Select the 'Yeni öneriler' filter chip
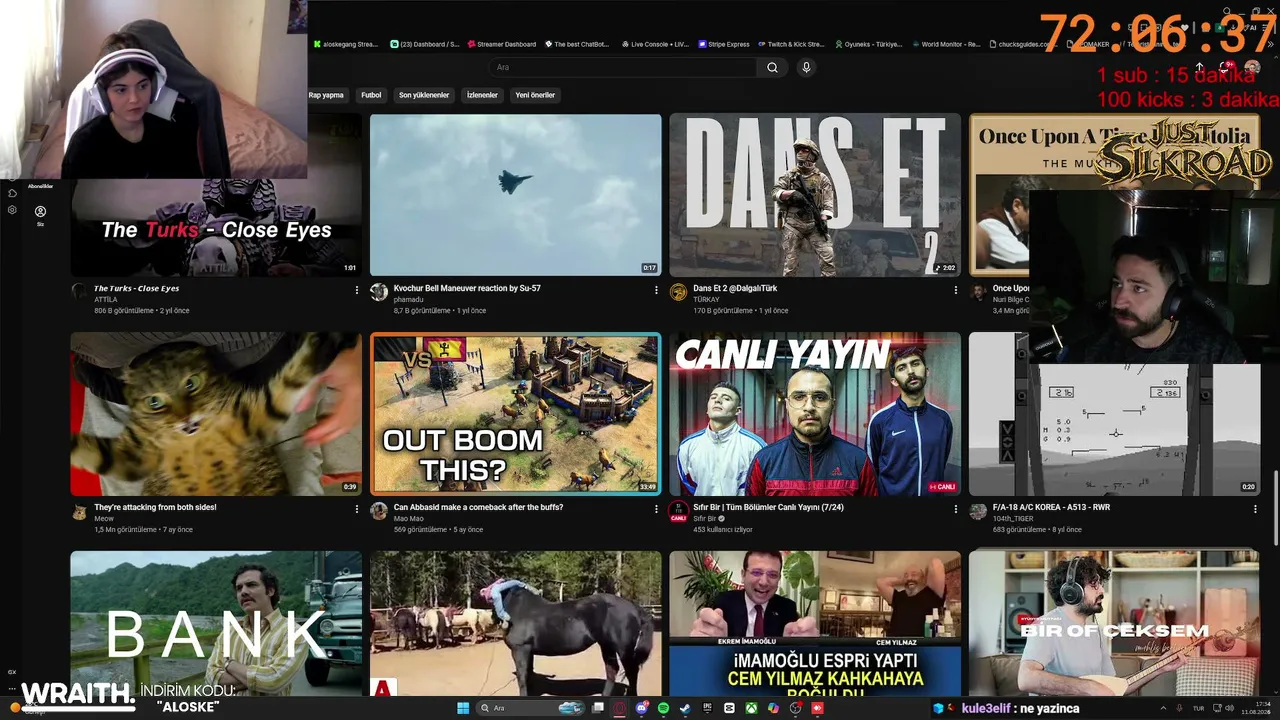This screenshot has width=1280, height=720. click(535, 95)
